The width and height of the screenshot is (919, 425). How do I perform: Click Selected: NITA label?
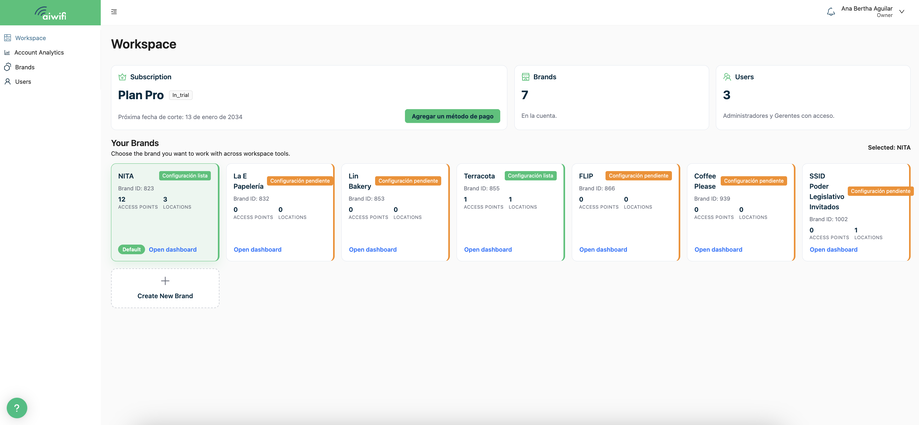click(x=889, y=148)
